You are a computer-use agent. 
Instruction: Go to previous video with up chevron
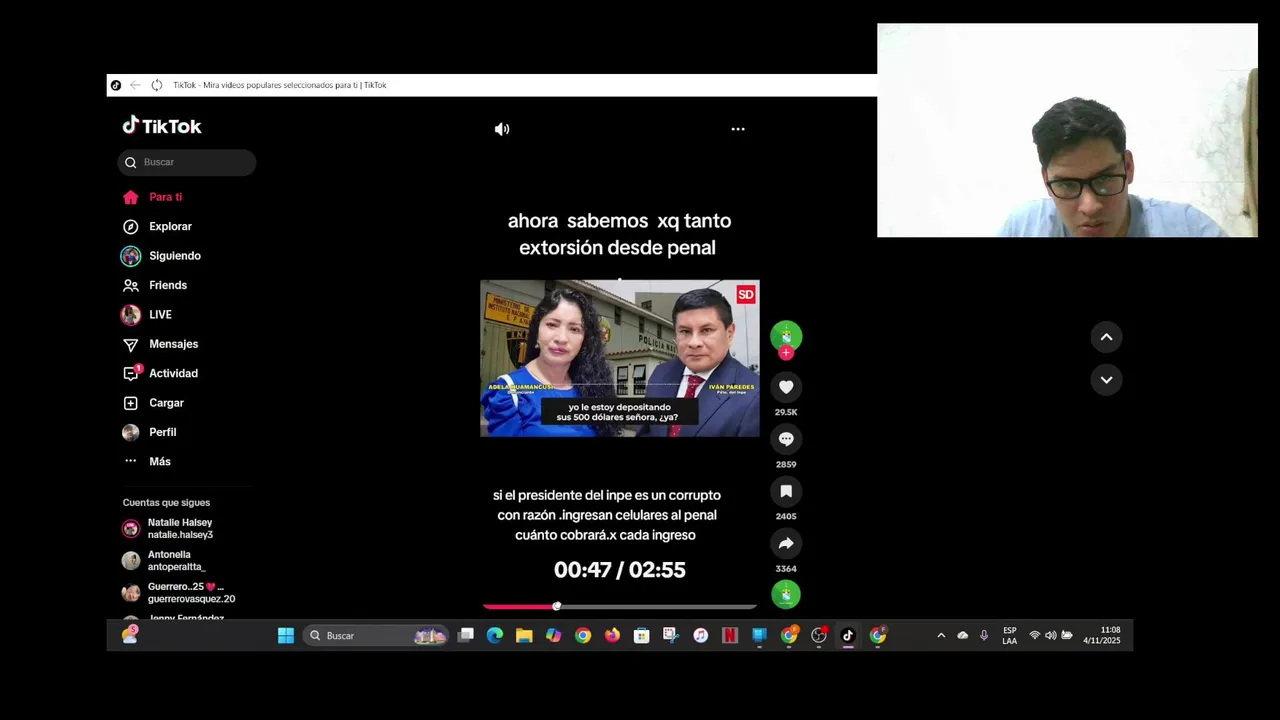(x=1106, y=337)
